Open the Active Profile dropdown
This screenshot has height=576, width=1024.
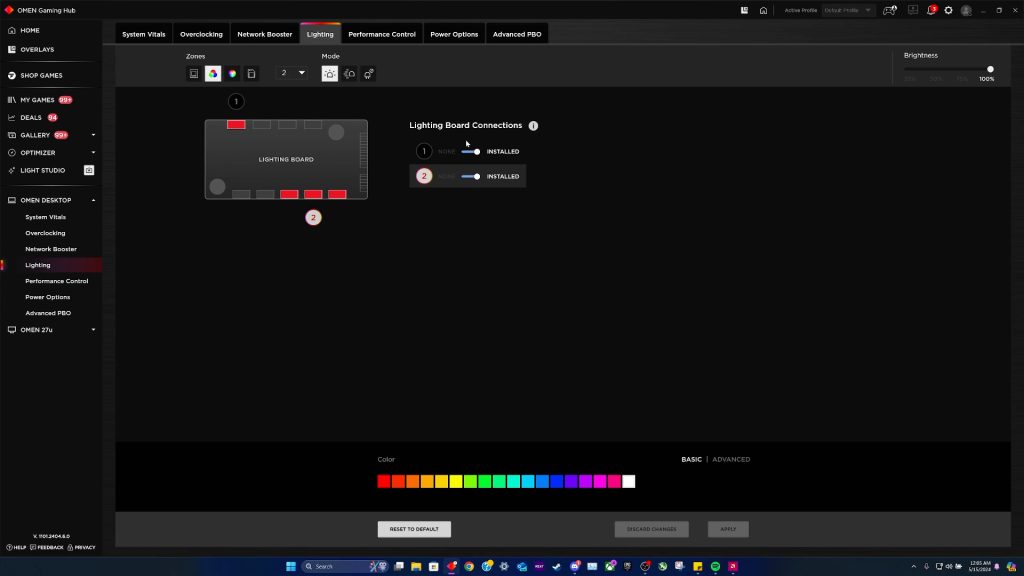tap(848, 10)
